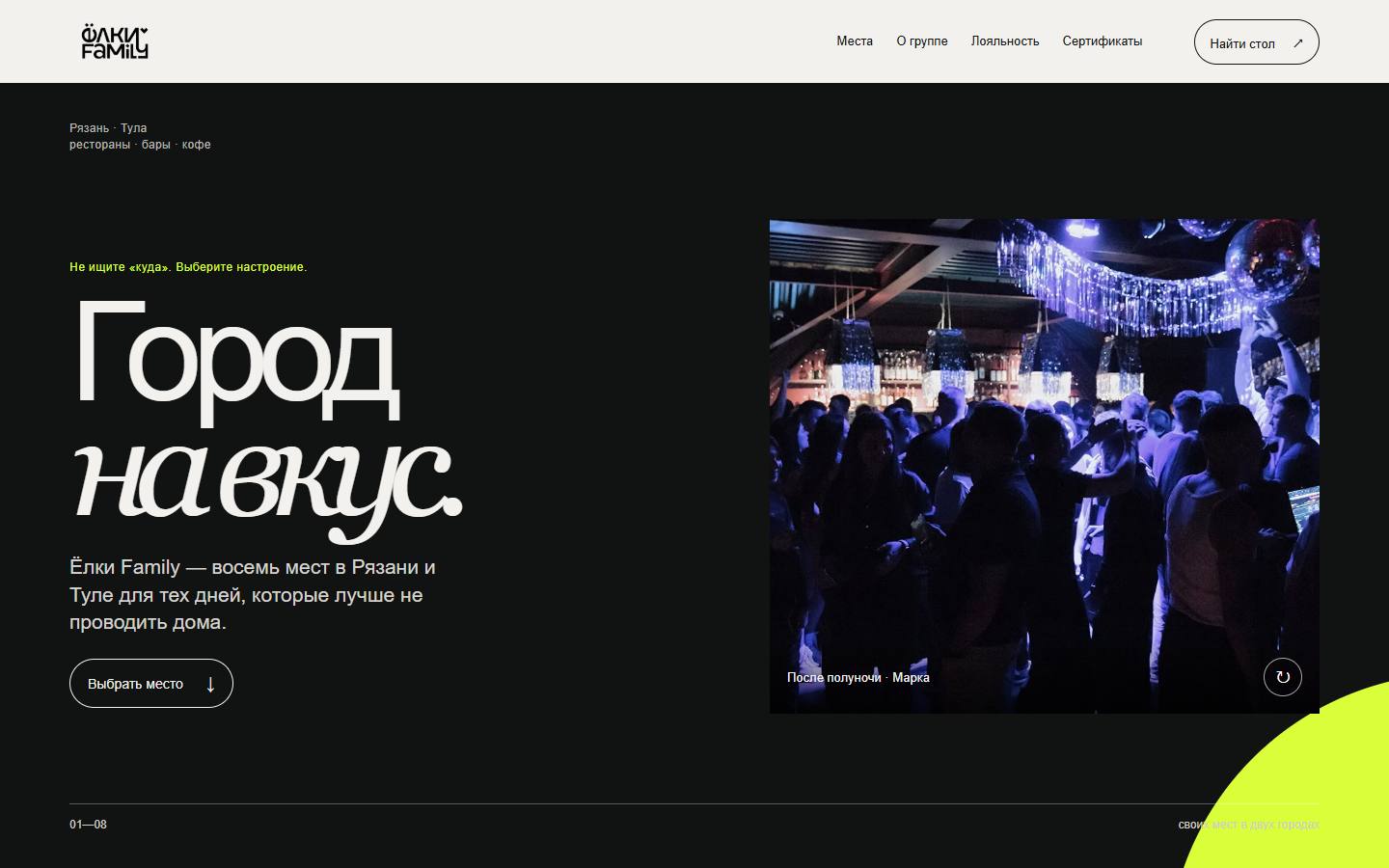Click the Город headline word

[236, 360]
